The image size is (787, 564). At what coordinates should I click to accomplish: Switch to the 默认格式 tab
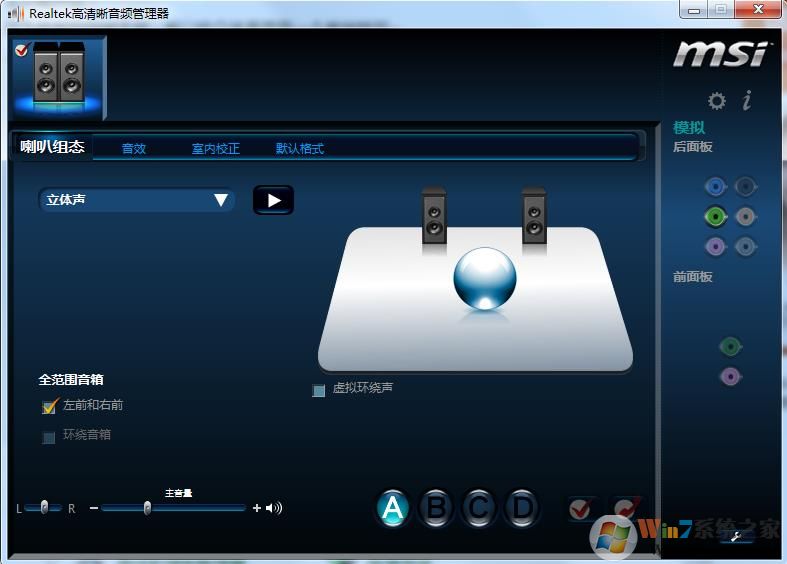(x=300, y=149)
